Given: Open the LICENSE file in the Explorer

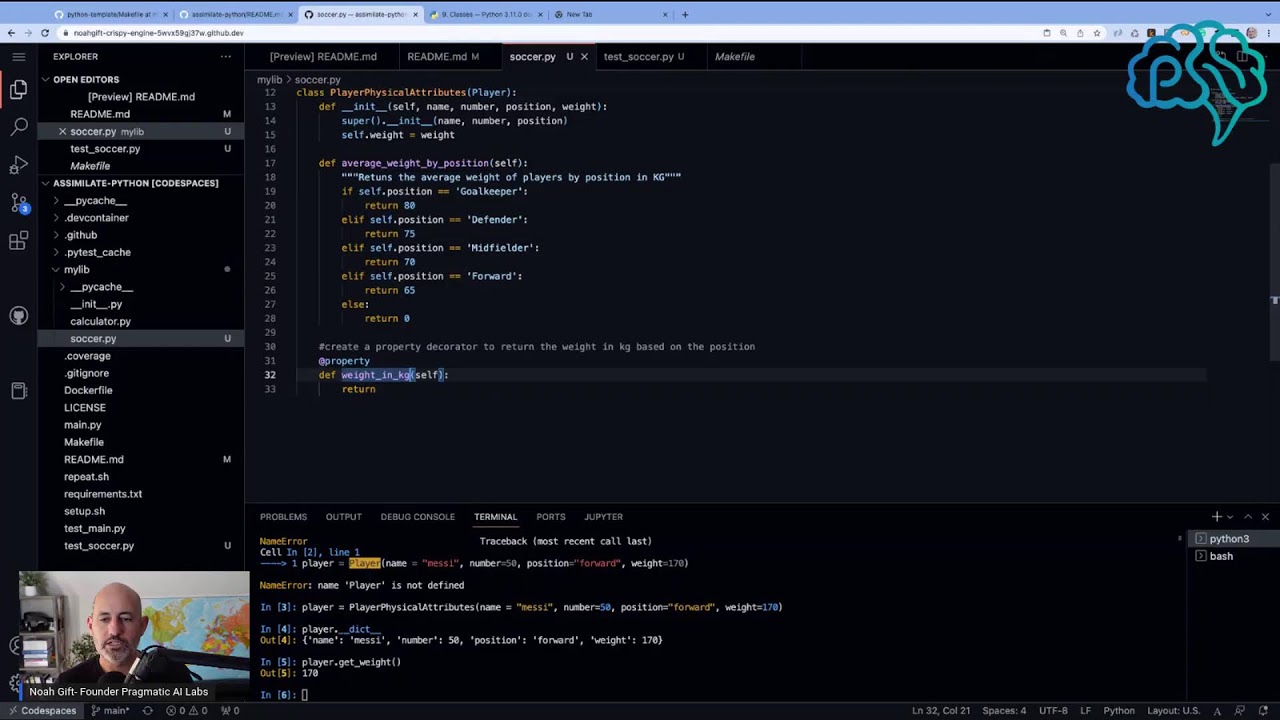Looking at the screenshot, I should (84, 408).
